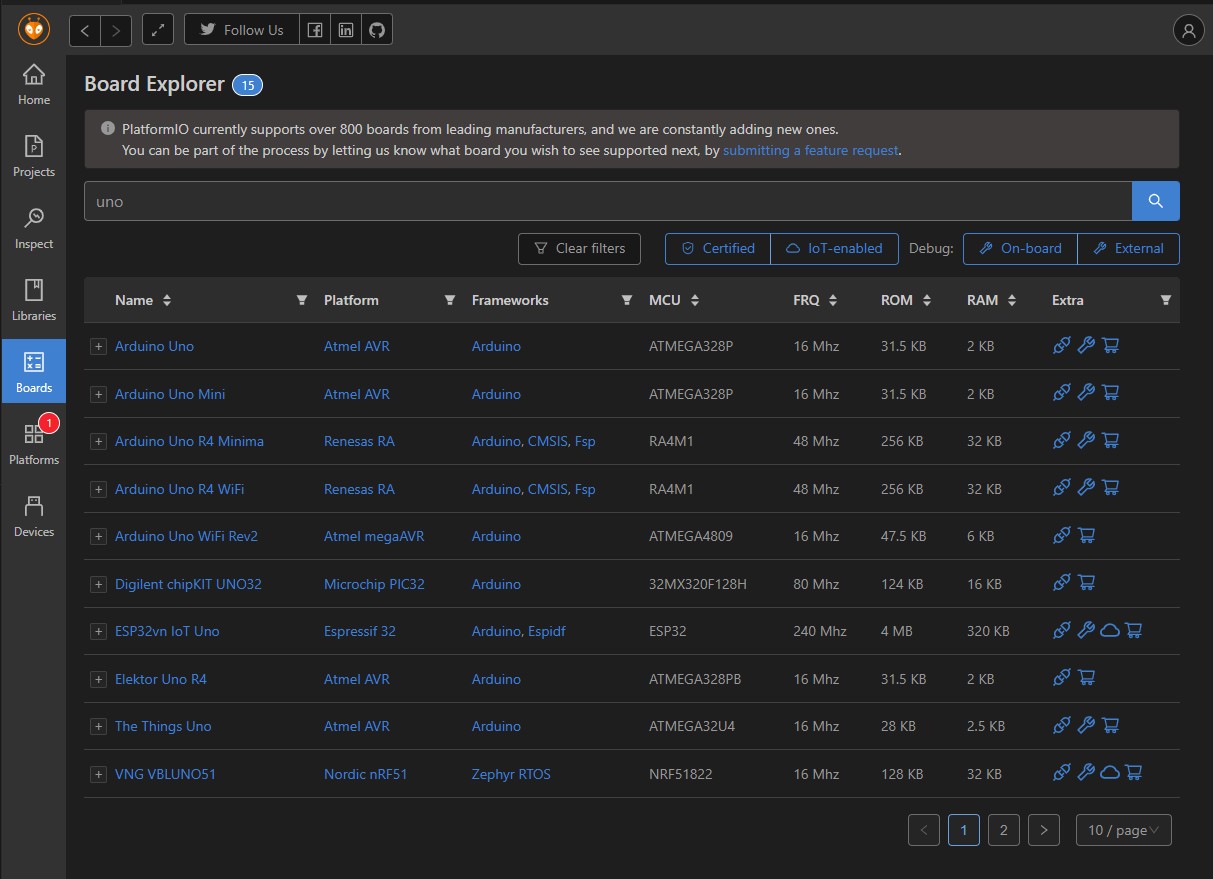
Task: Open the Nordic nRF51 platform link
Action: (x=365, y=774)
